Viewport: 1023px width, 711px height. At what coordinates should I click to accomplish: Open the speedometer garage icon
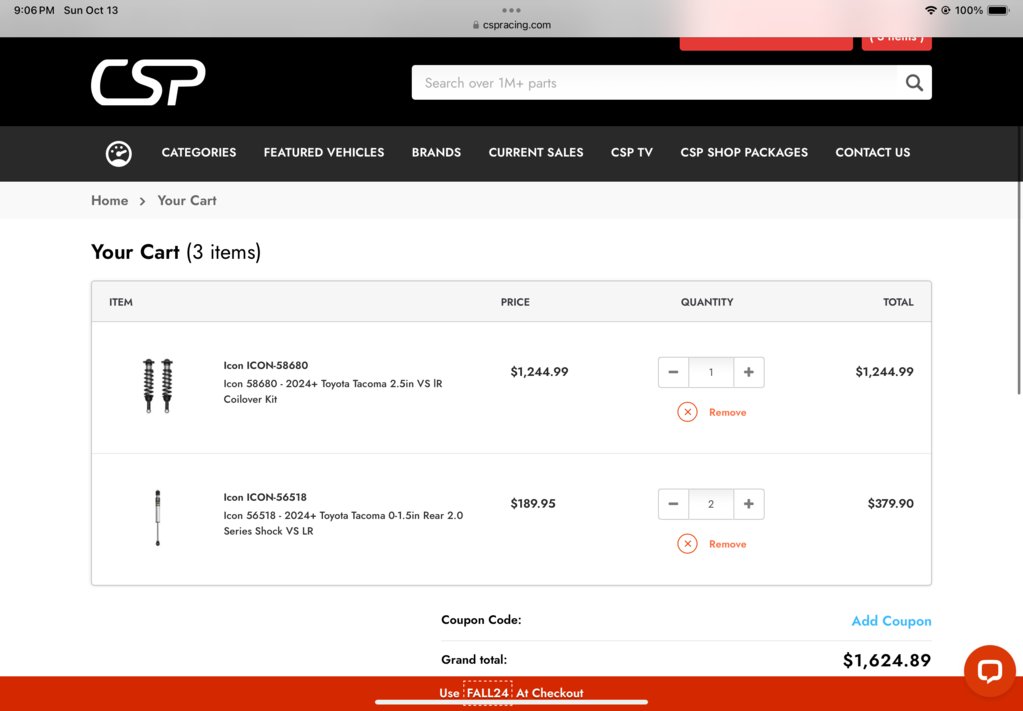point(119,153)
